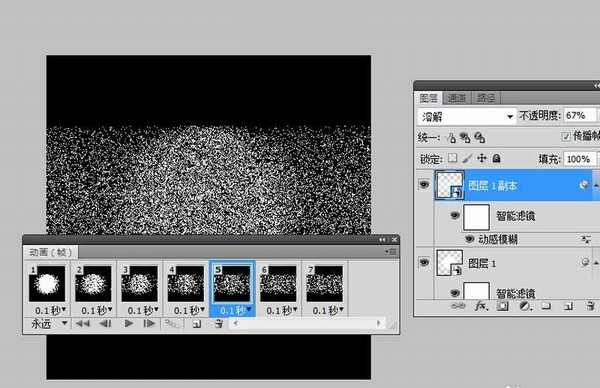Open the 溶解 blend mode dropdown
The width and height of the screenshot is (600, 388).
point(466,116)
